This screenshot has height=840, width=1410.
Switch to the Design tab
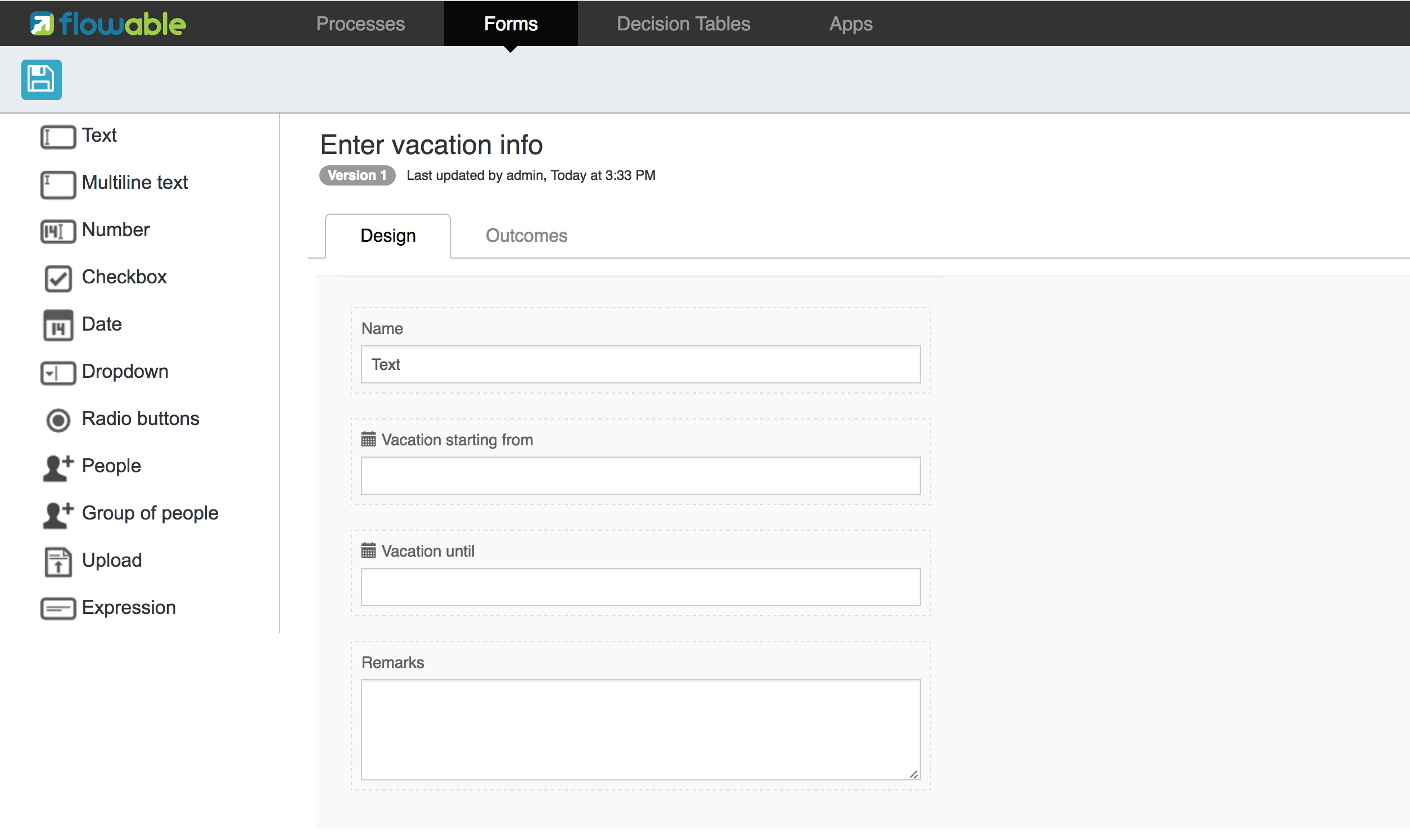tap(388, 236)
